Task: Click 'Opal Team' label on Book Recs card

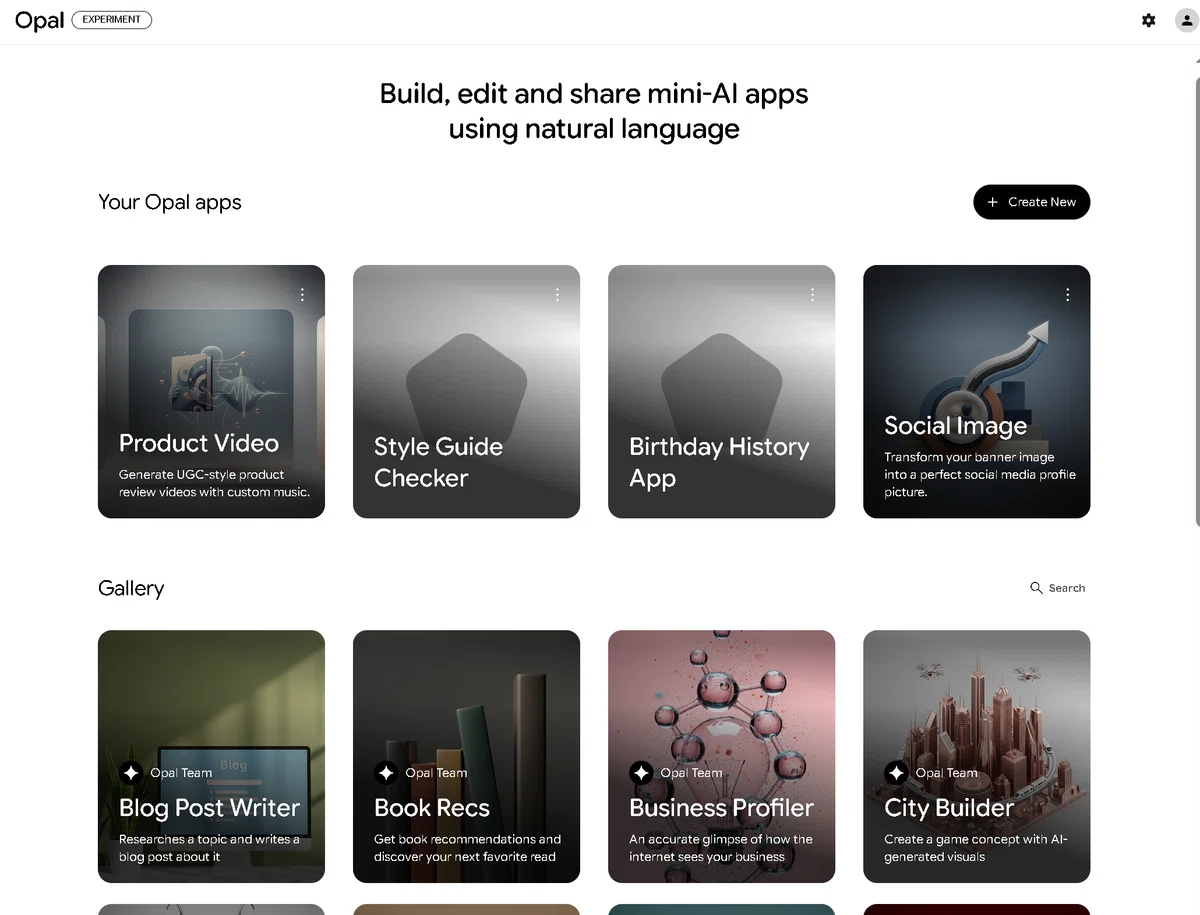Action: [x=436, y=773]
